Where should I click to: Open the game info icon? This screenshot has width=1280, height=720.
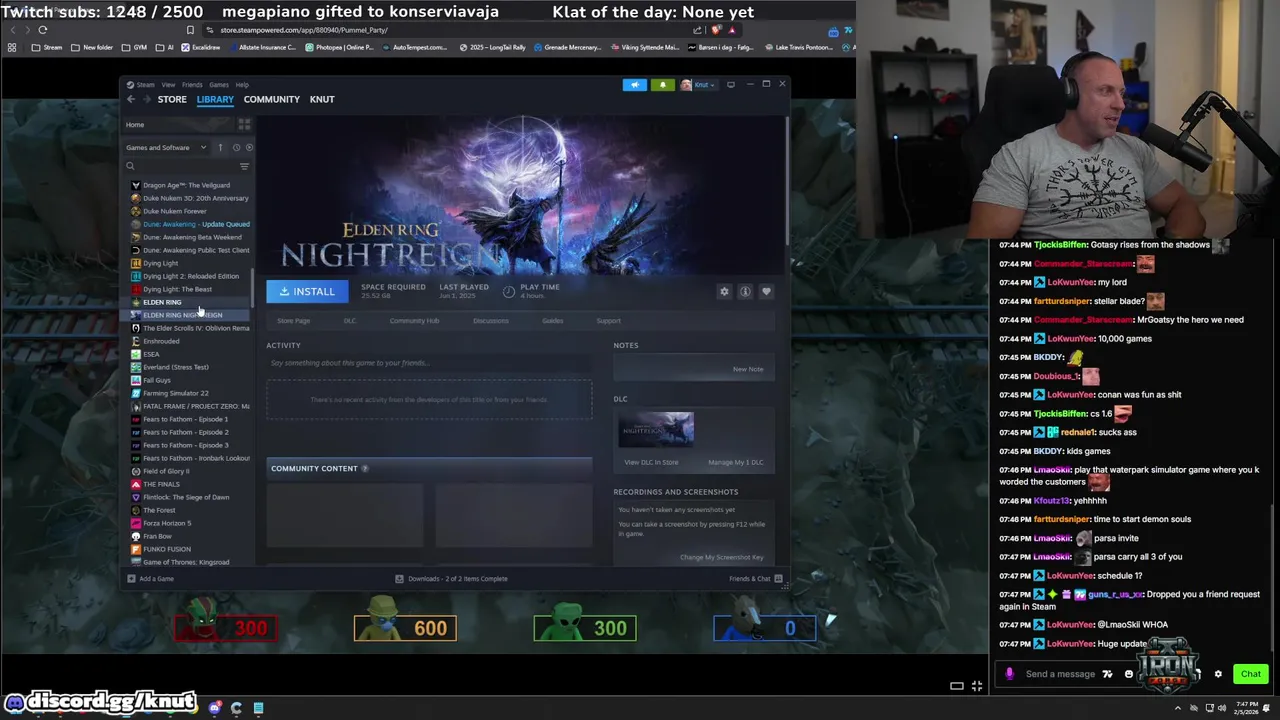click(745, 292)
